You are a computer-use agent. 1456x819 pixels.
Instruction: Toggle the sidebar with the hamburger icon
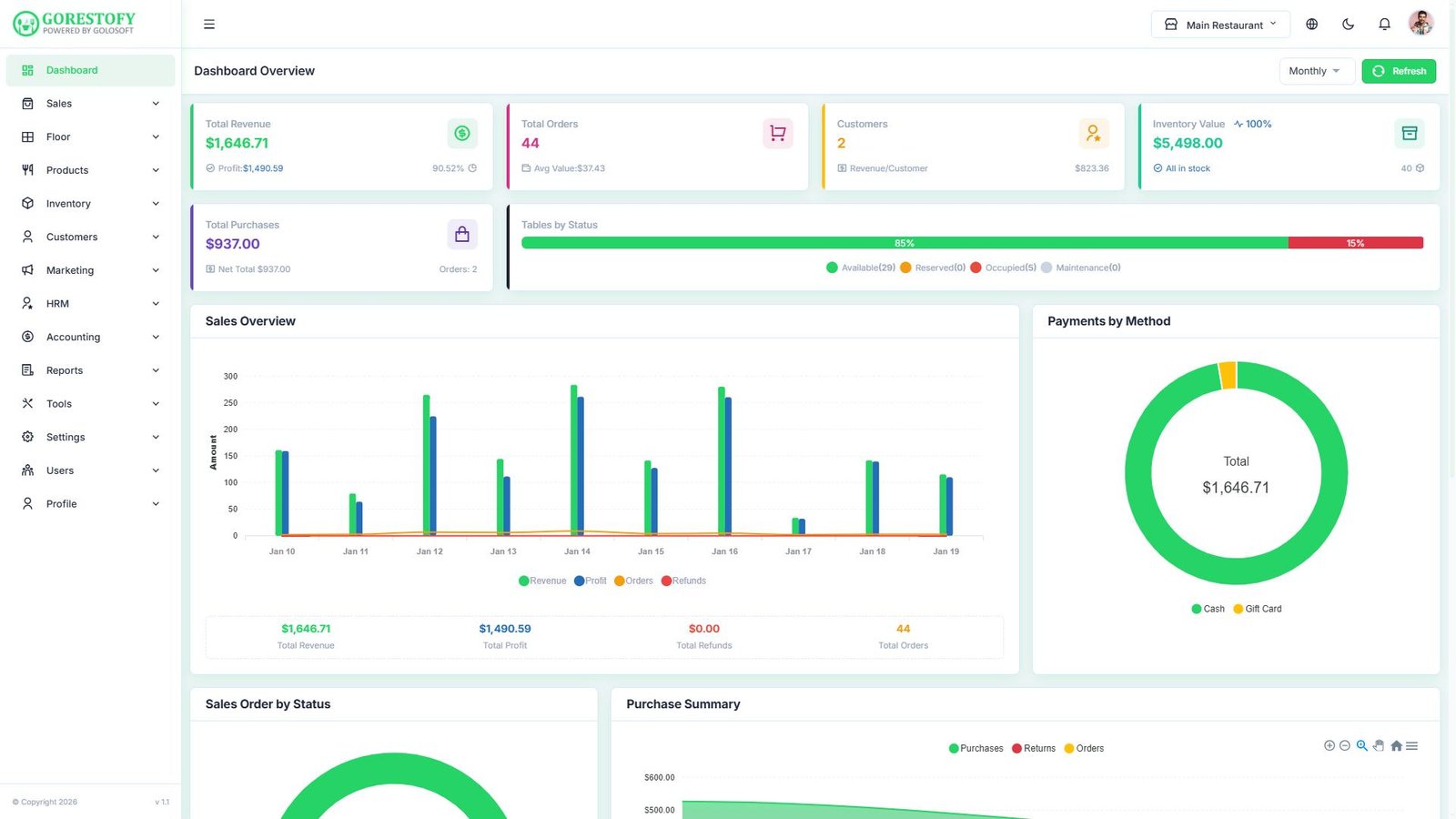coord(209,25)
